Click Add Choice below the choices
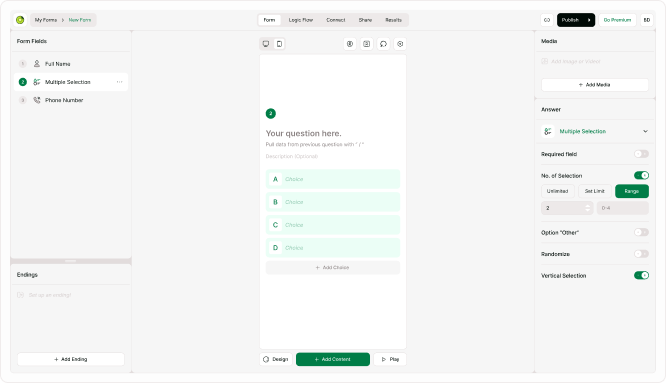666x383 pixels. pos(333,268)
